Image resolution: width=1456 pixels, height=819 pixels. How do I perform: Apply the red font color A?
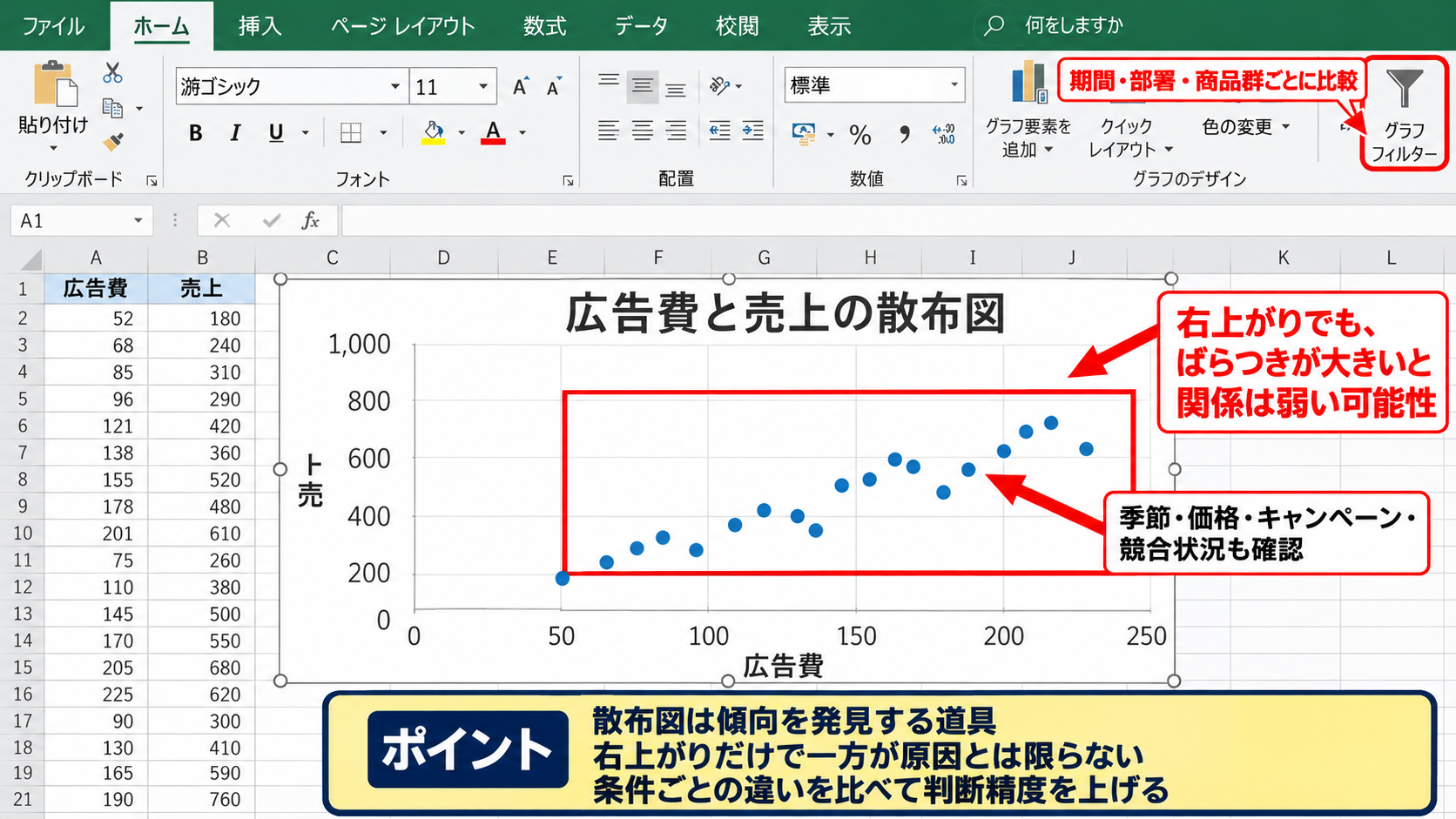pyautogui.click(x=493, y=133)
